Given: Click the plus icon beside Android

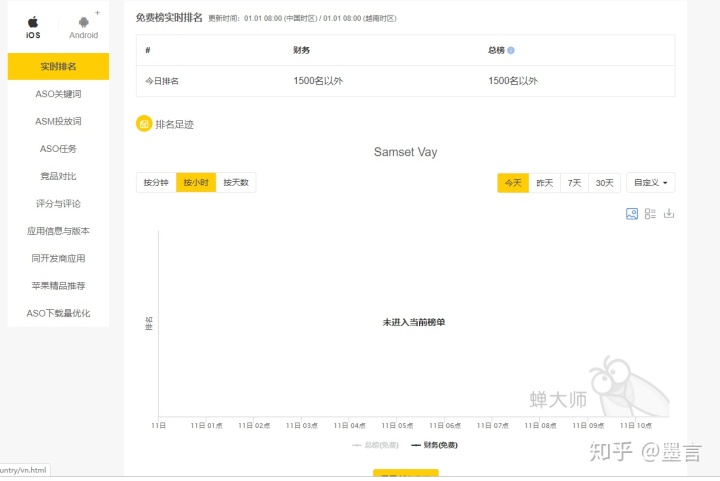Looking at the screenshot, I should coord(97,13).
